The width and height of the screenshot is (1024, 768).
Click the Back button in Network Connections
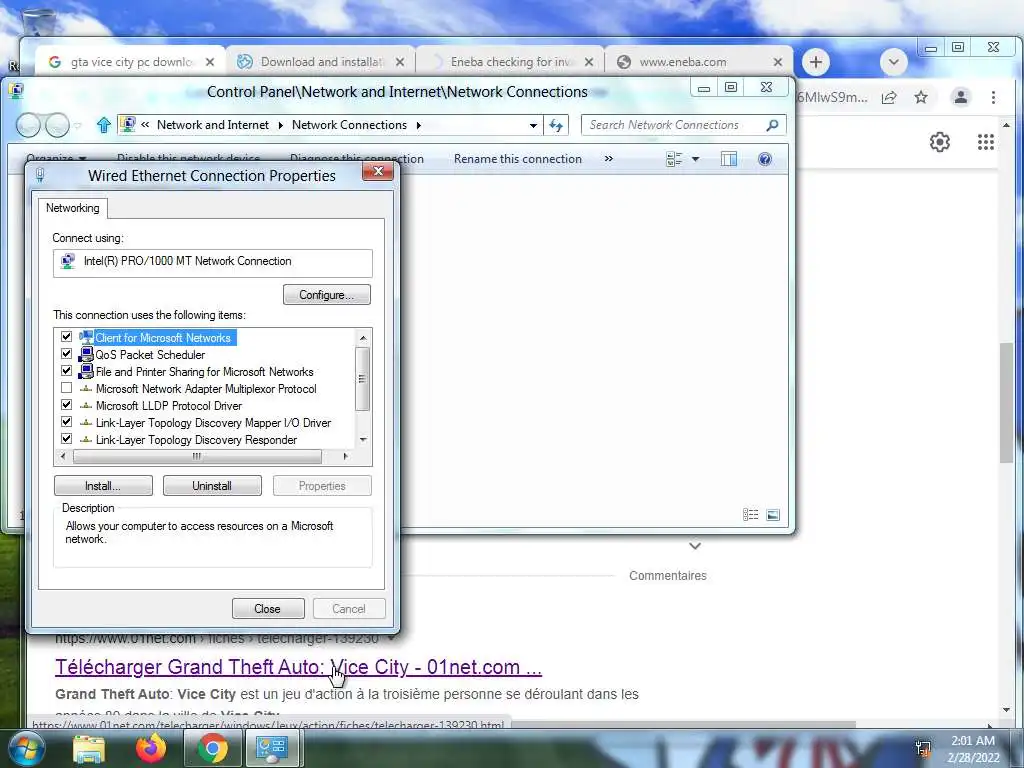click(28, 125)
